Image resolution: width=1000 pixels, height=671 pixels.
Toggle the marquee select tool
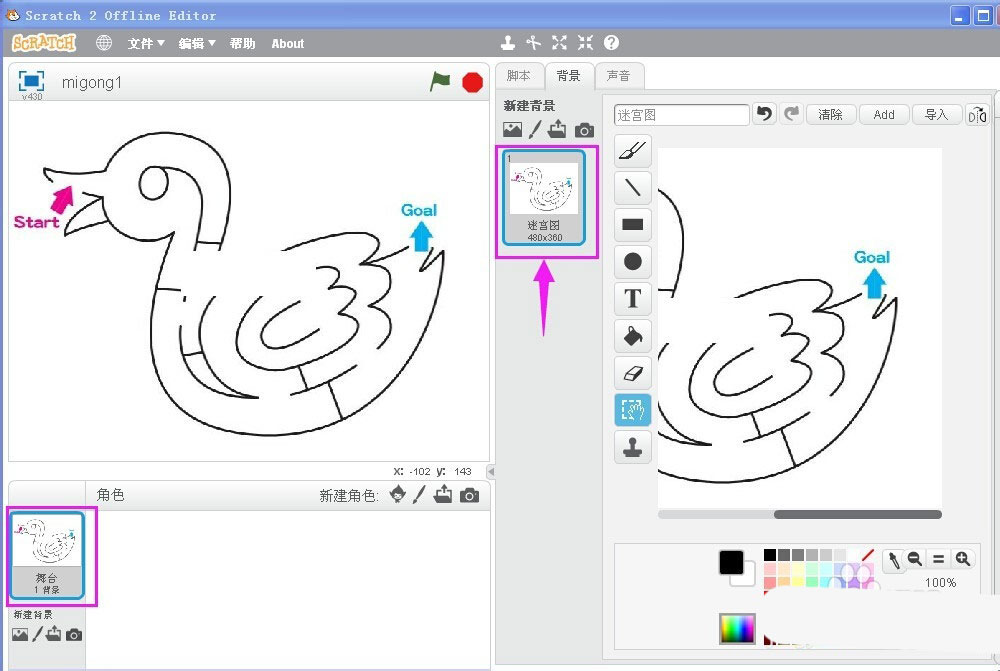[632, 410]
